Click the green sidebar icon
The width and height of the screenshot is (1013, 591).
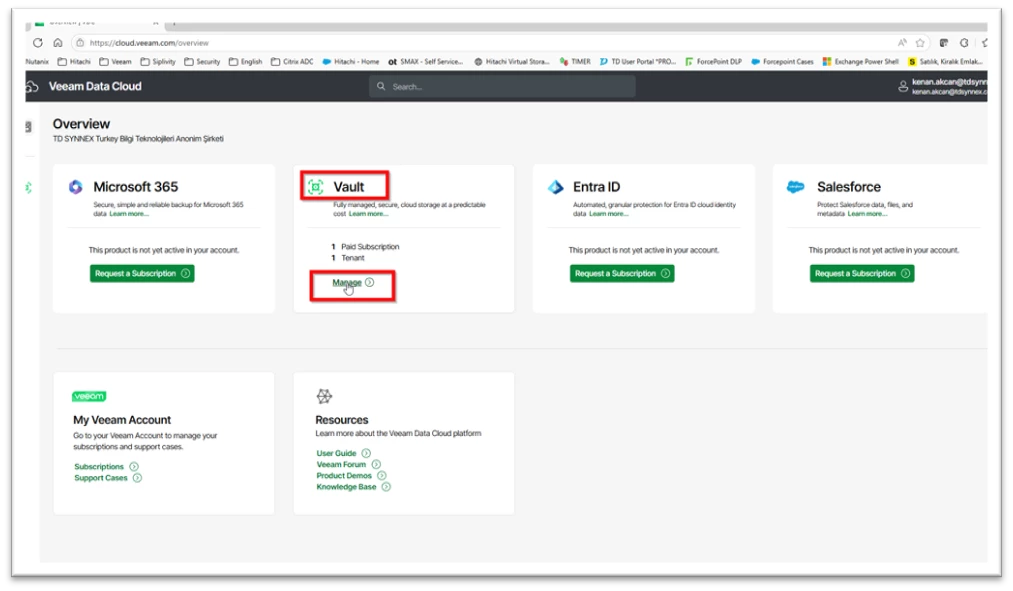pyautogui.click(x=28, y=188)
